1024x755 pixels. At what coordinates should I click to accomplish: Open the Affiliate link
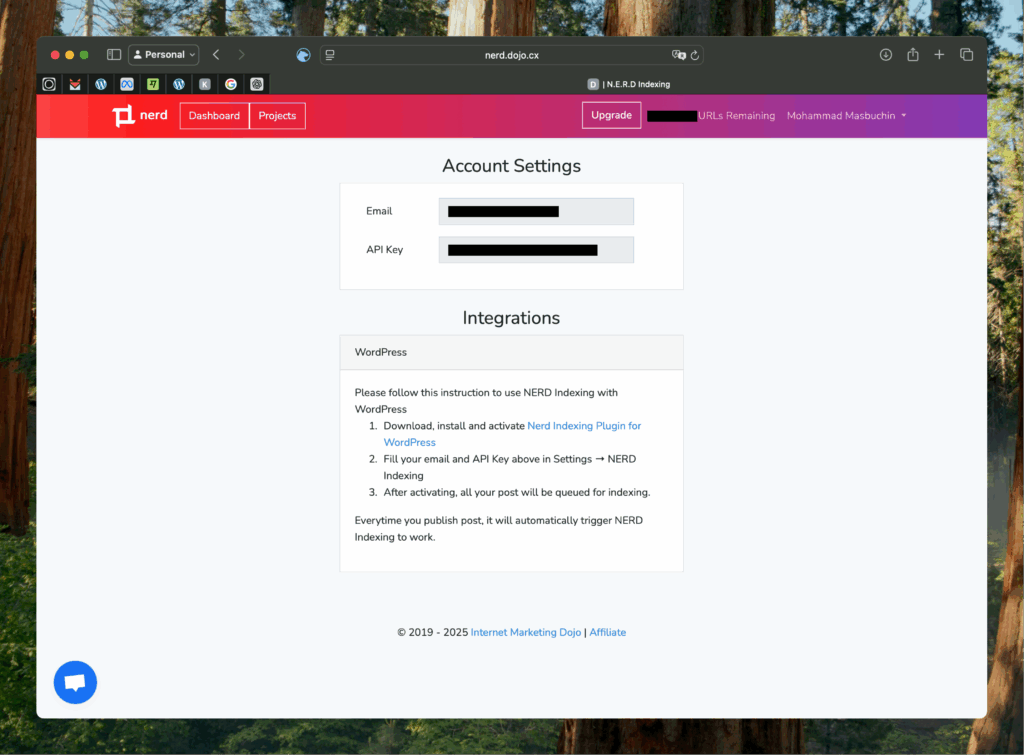(x=607, y=632)
